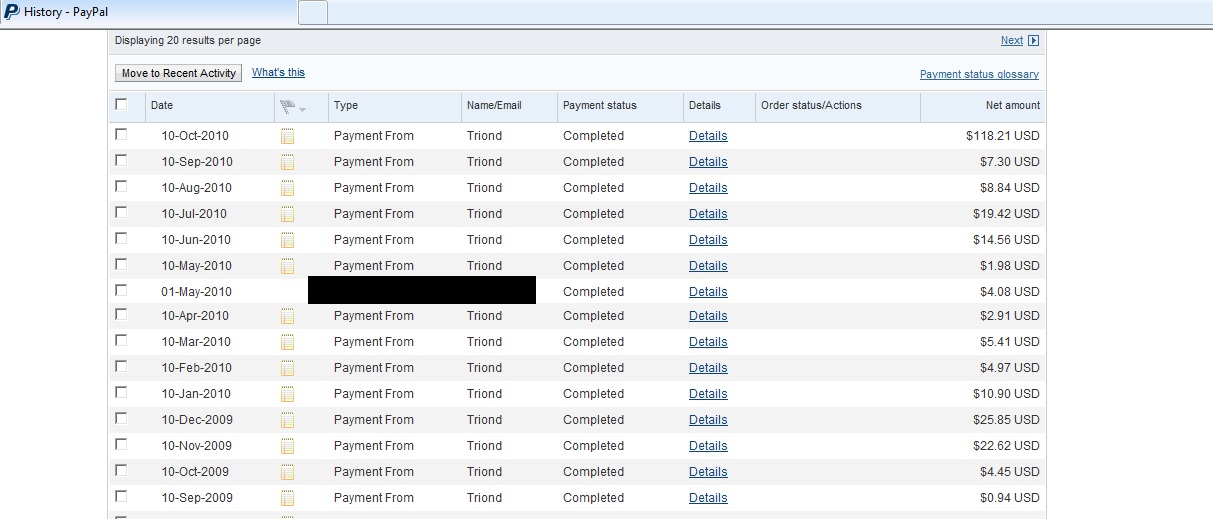Screen dimensions: 1213x519
Task: Open note icon for 10-Apr-2010 payment
Action: (288, 316)
